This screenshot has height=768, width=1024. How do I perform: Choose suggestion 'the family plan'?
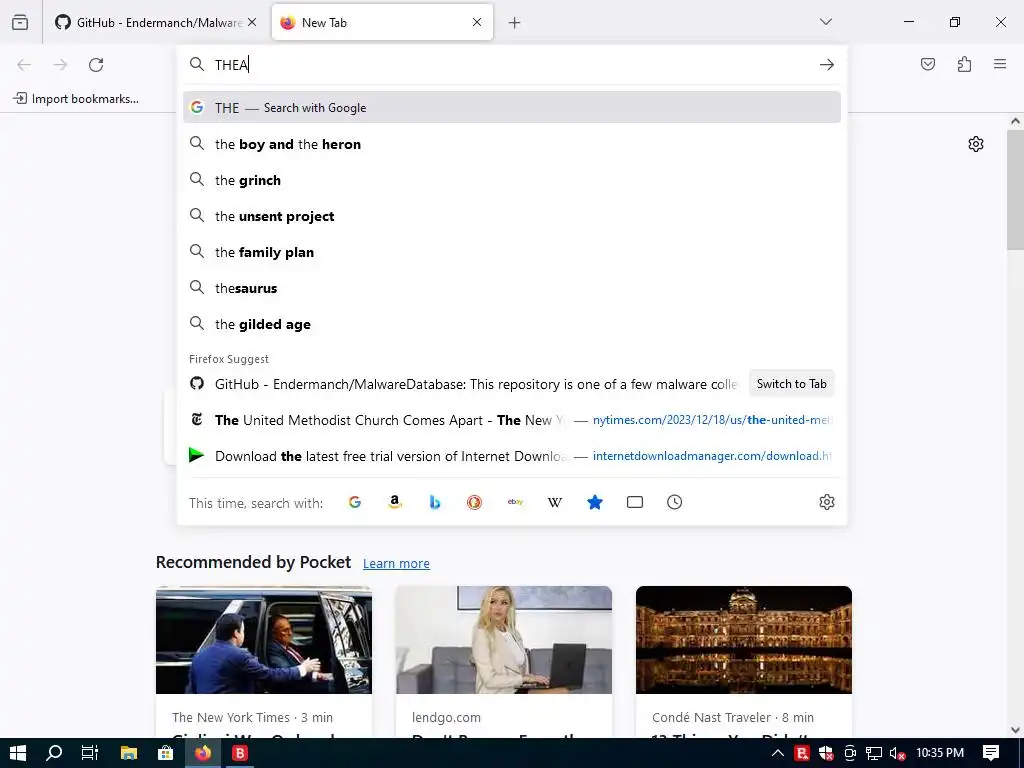coord(511,251)
